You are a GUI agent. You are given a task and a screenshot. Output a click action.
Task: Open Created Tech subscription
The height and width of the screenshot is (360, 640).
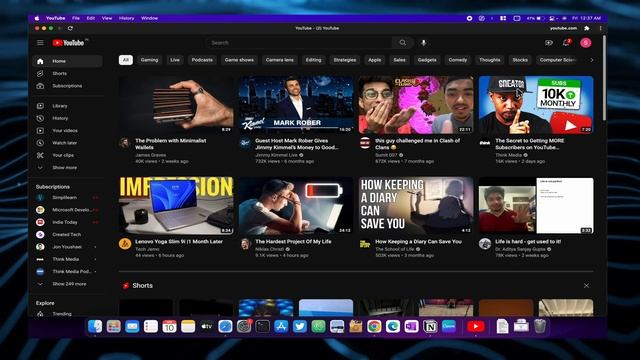coord(67,235)
